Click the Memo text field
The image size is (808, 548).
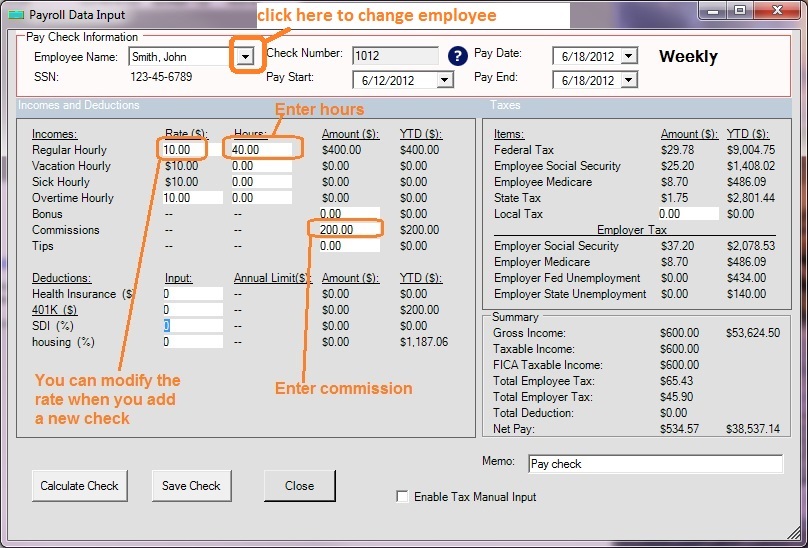[654, 464]
